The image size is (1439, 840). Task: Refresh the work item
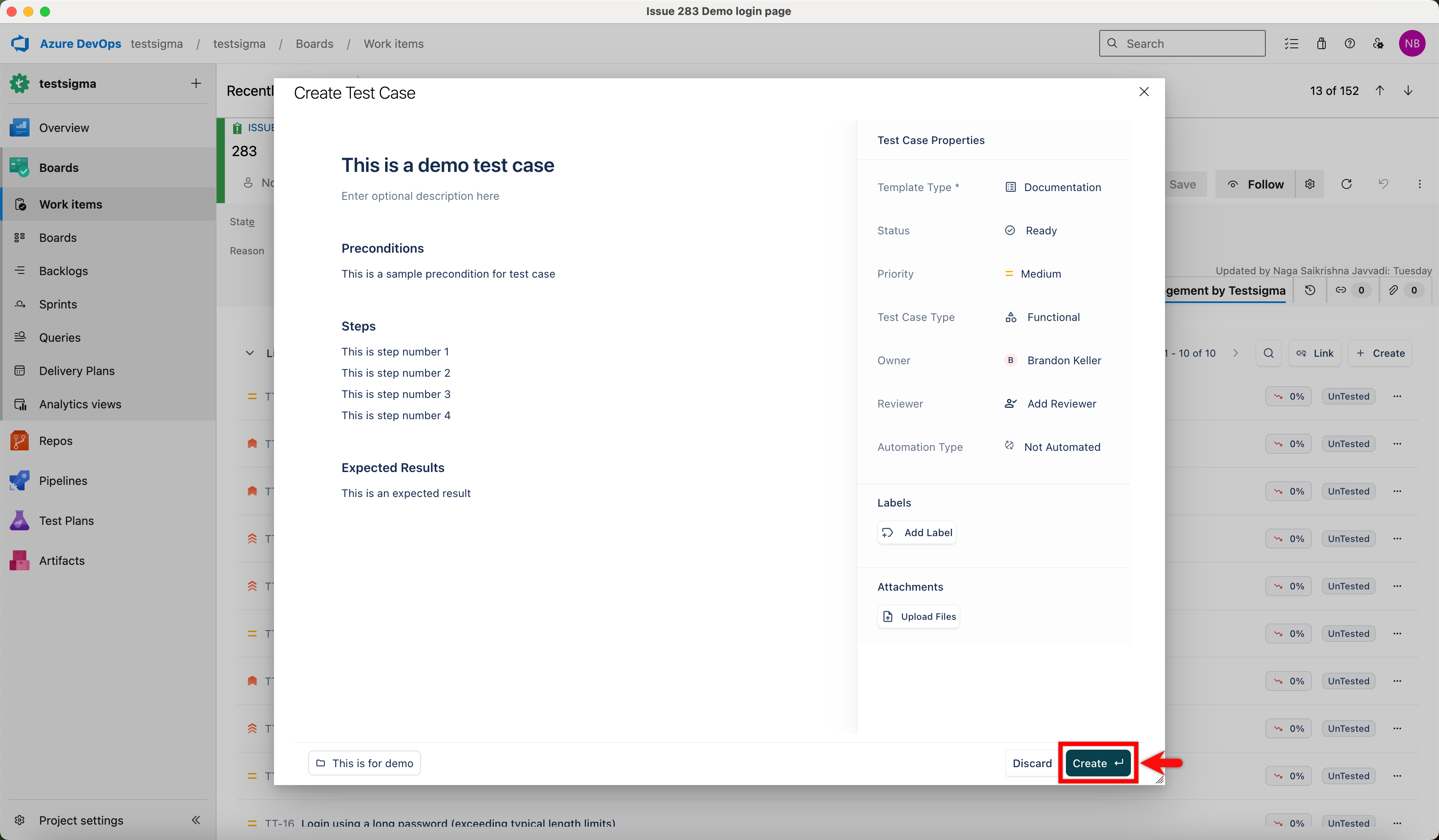click(x=1346, y=184)
